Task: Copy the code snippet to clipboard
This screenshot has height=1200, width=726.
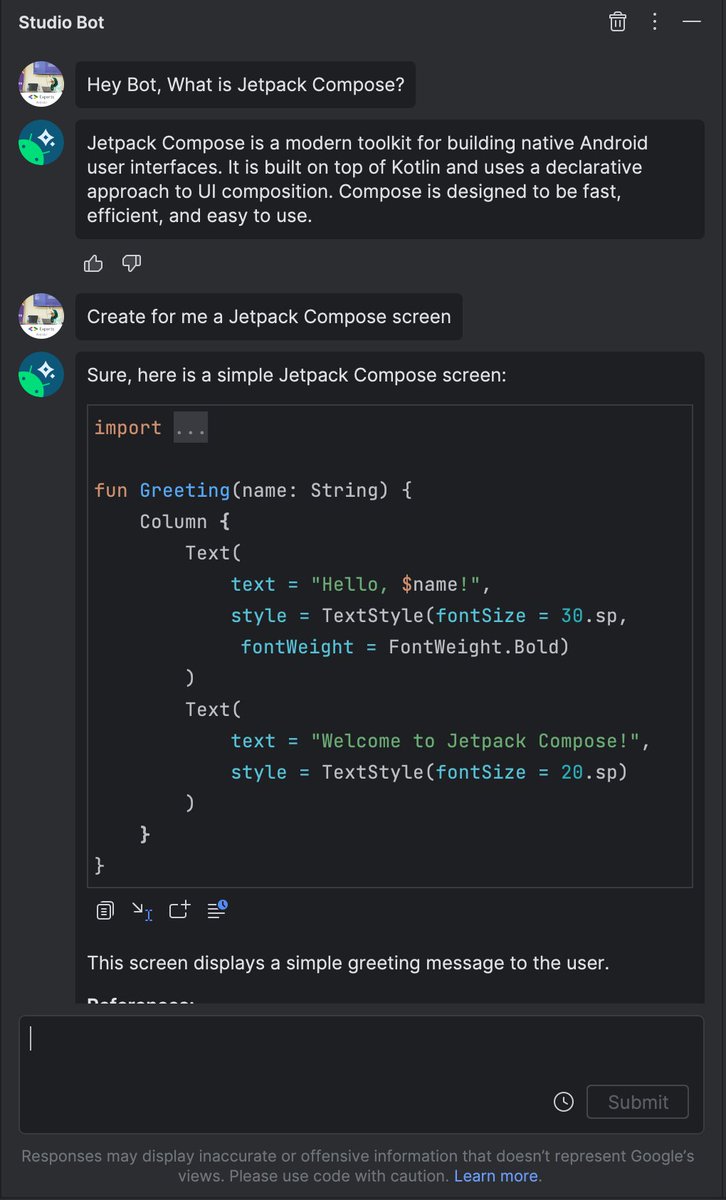Action: point(105,911)
